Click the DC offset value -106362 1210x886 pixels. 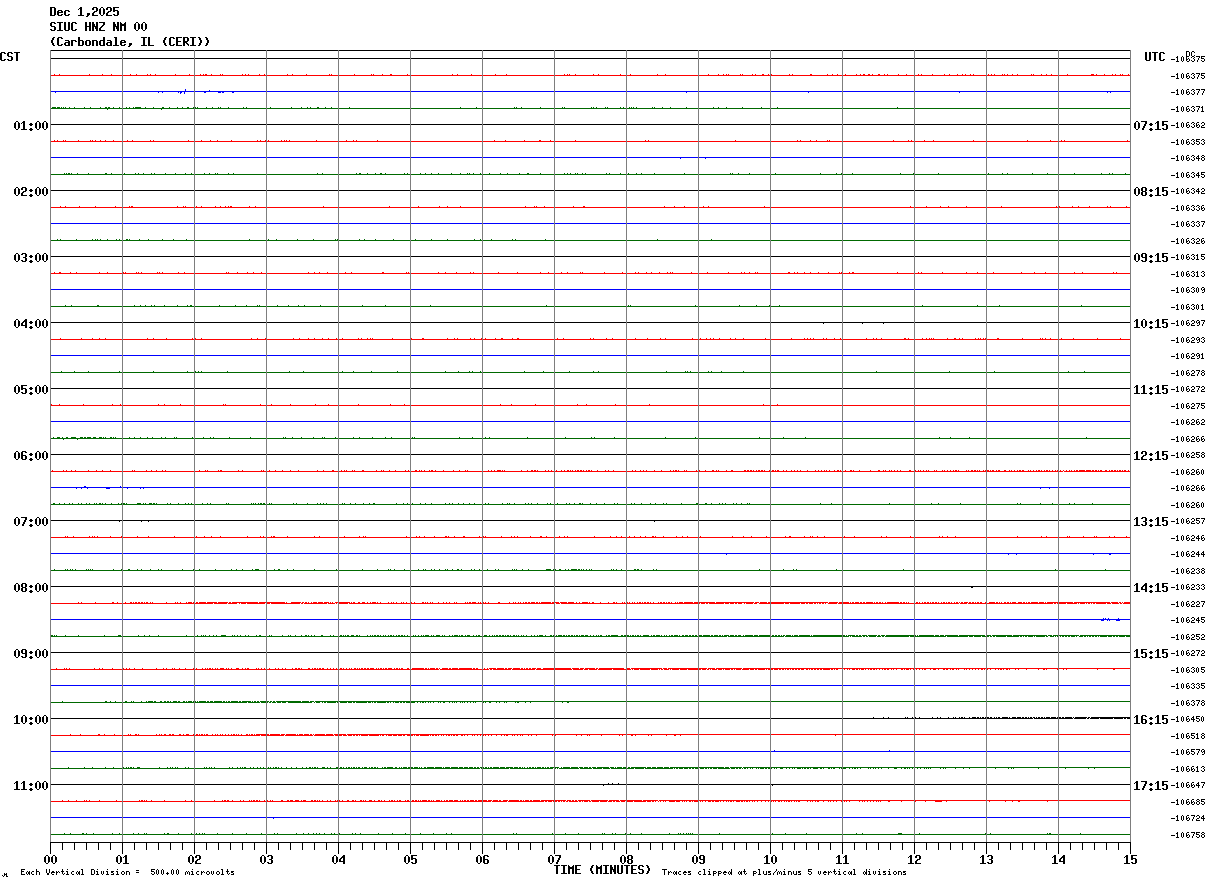tap(1188, 126)
